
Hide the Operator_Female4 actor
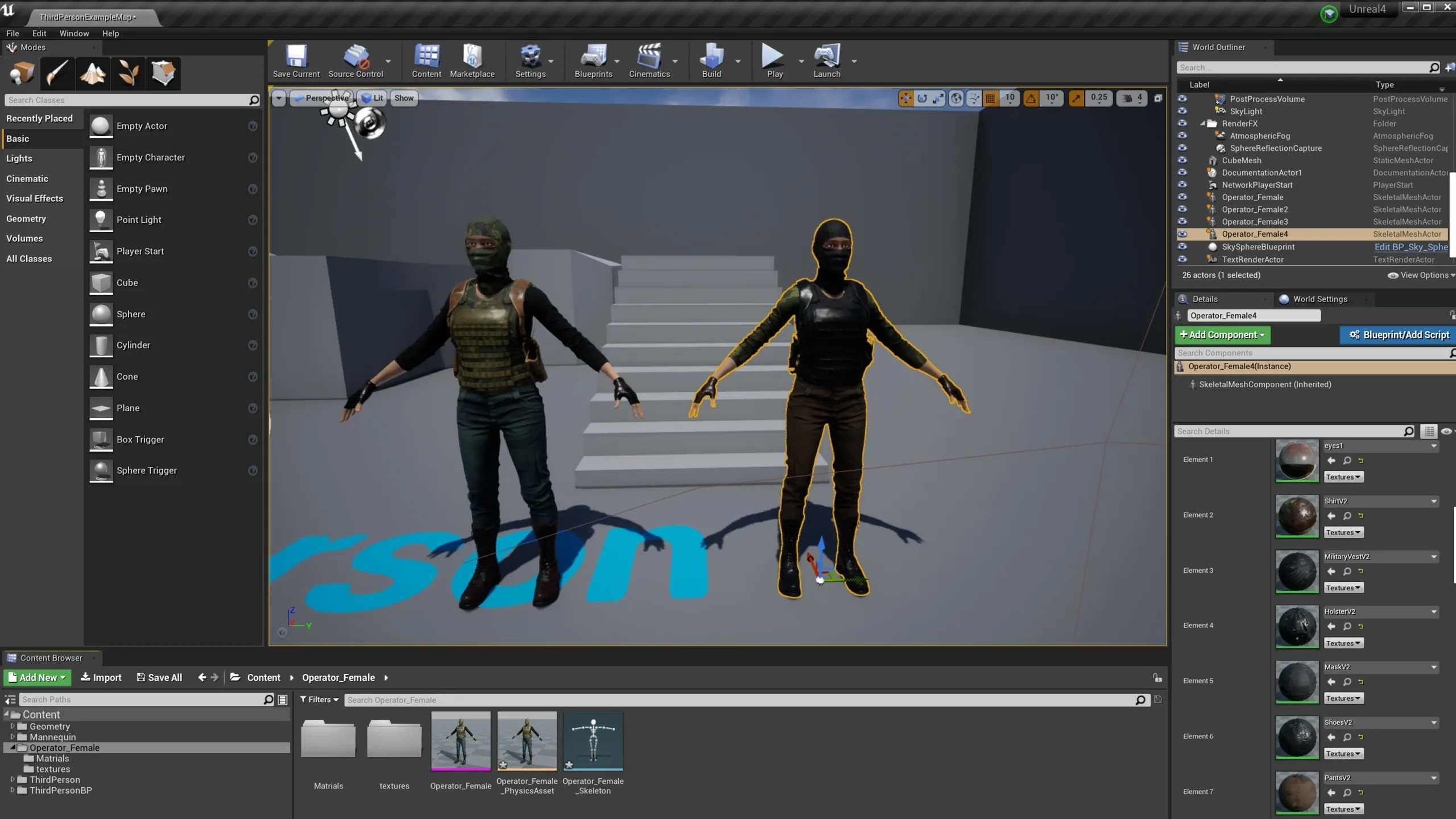(x=1182, y=234)
